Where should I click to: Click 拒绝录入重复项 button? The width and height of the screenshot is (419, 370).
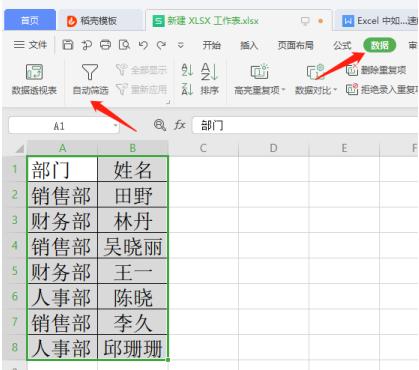coord(382,89)
